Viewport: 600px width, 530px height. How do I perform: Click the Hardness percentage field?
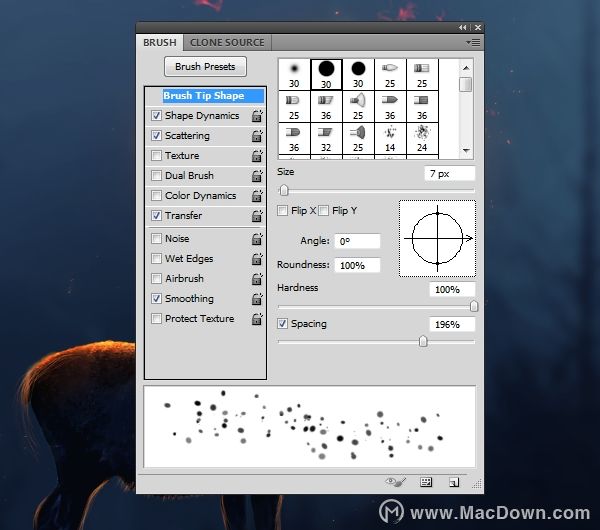452,290
